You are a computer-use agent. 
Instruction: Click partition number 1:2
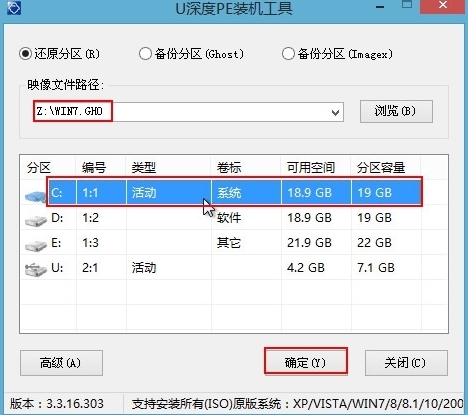90,218
